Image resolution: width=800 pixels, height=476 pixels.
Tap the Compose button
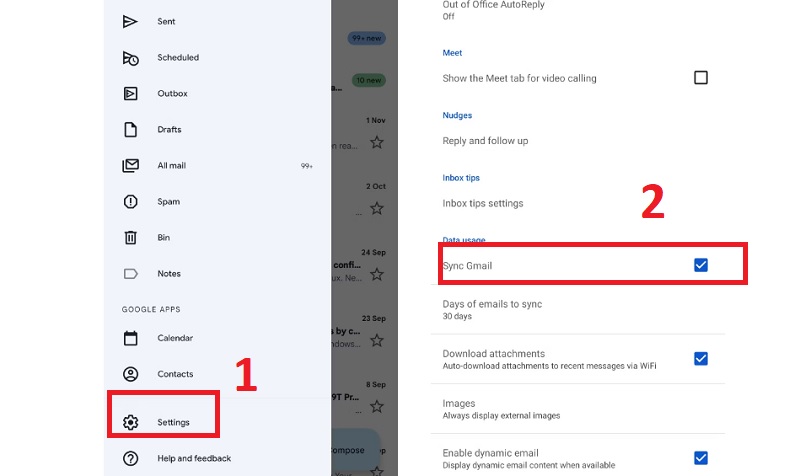coord(355,450)
